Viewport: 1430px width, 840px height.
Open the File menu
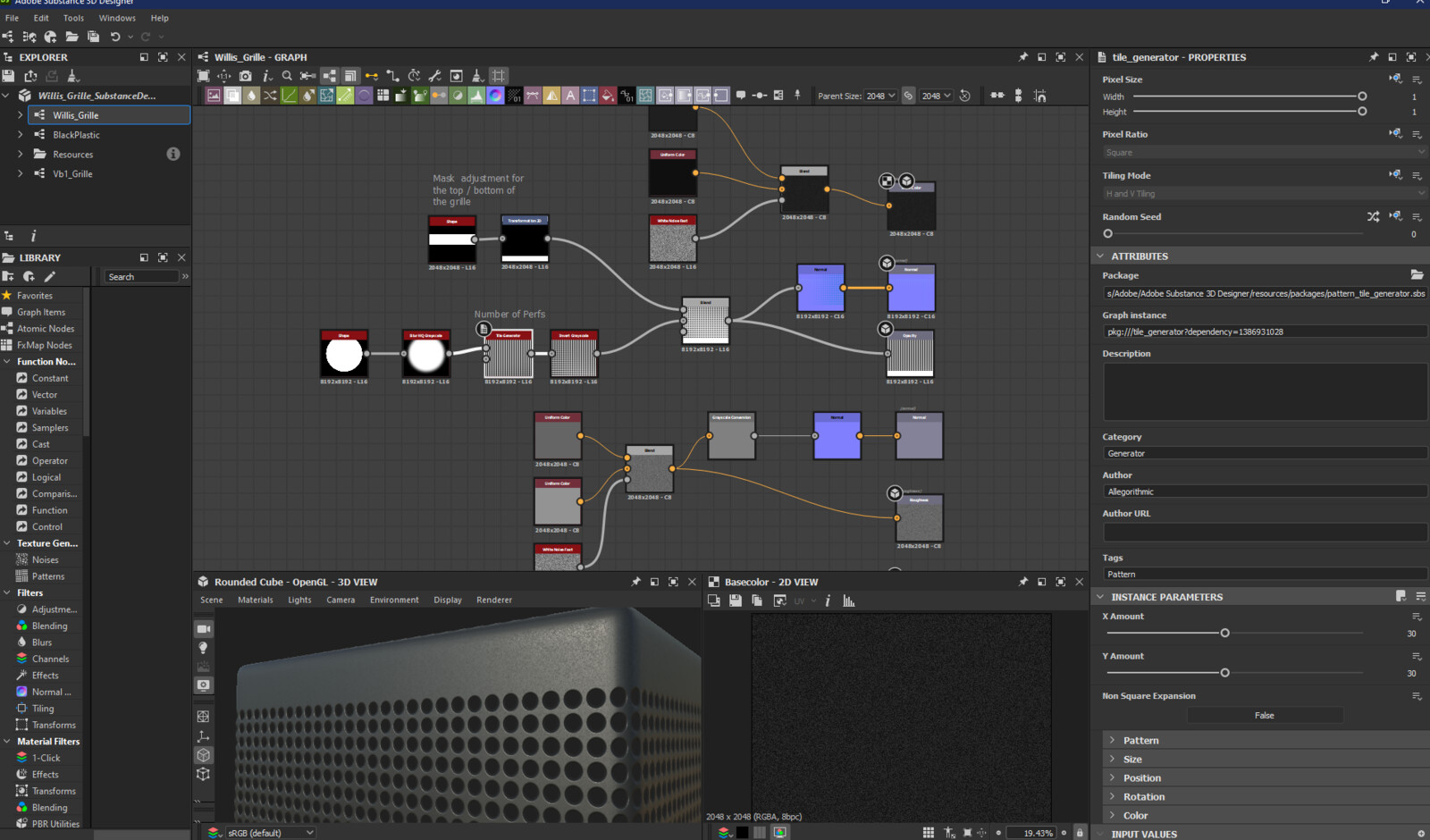coord(12,18)
